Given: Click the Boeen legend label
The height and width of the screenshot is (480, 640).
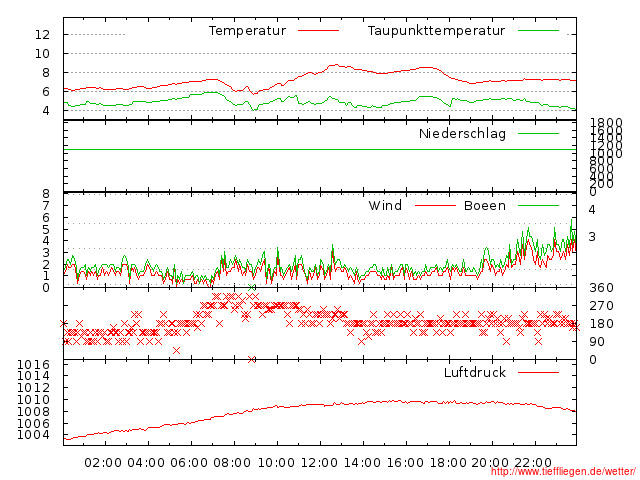Looking at the screenshot, I should [485, 206].
